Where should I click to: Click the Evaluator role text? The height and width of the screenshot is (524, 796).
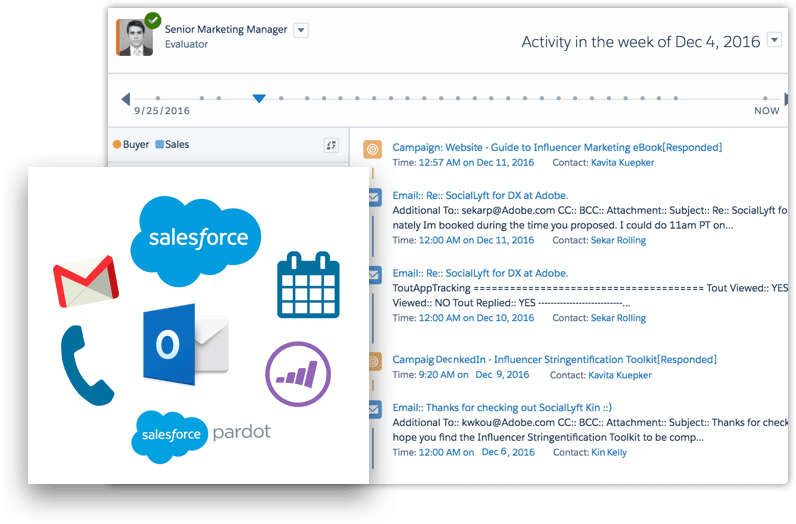[x=186, y=44]
